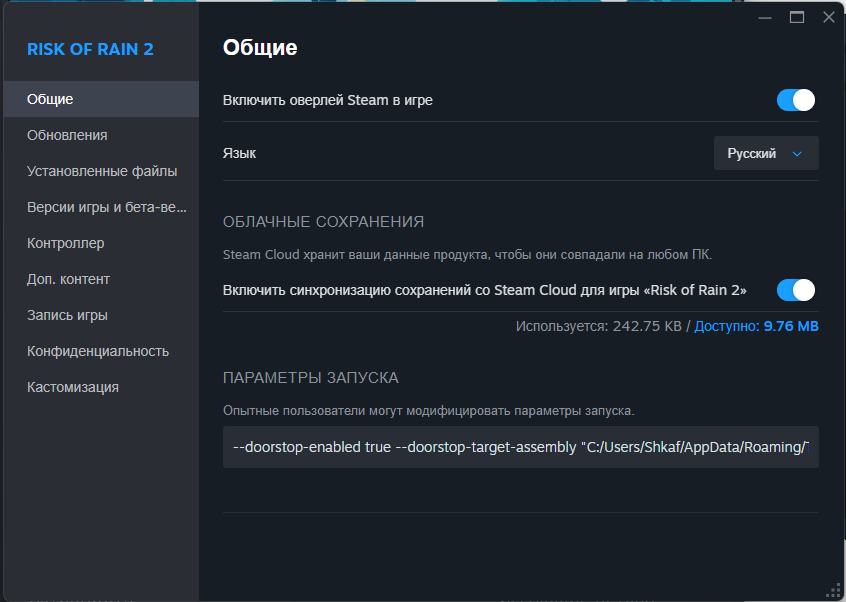Click the Опытные пользователи description text
Screen dimensions: 846x602
pyautogui.click(x=428, y=411)
